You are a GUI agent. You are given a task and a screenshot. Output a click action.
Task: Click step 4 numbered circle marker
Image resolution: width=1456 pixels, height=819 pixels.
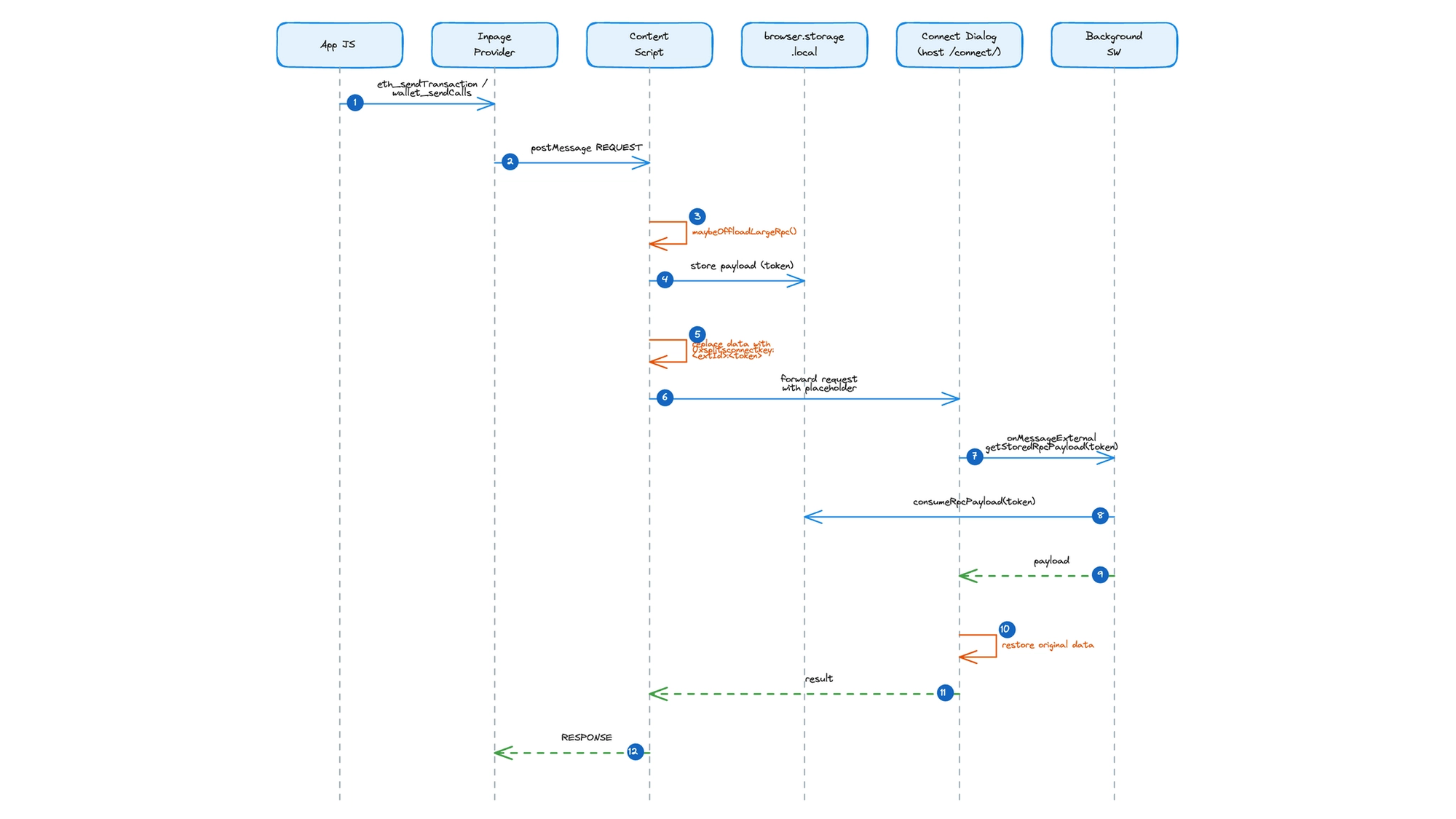[665, 280]
